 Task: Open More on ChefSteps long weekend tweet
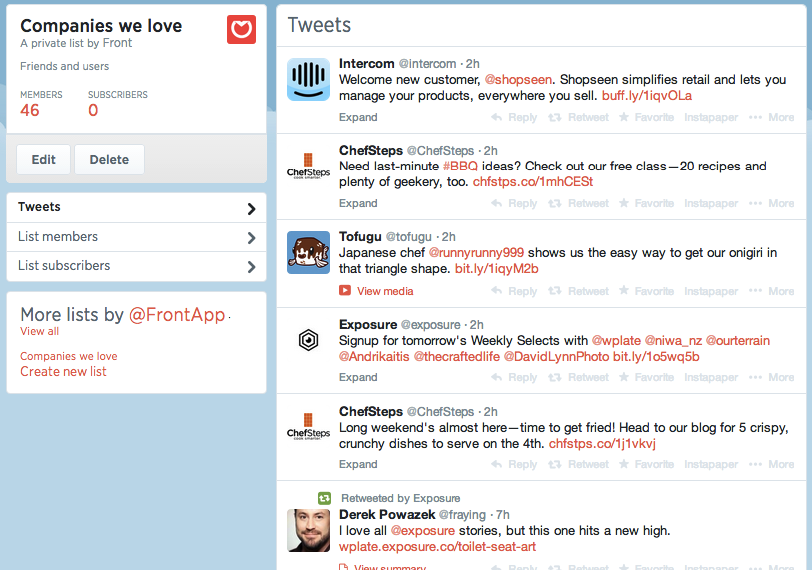point(772,464)
